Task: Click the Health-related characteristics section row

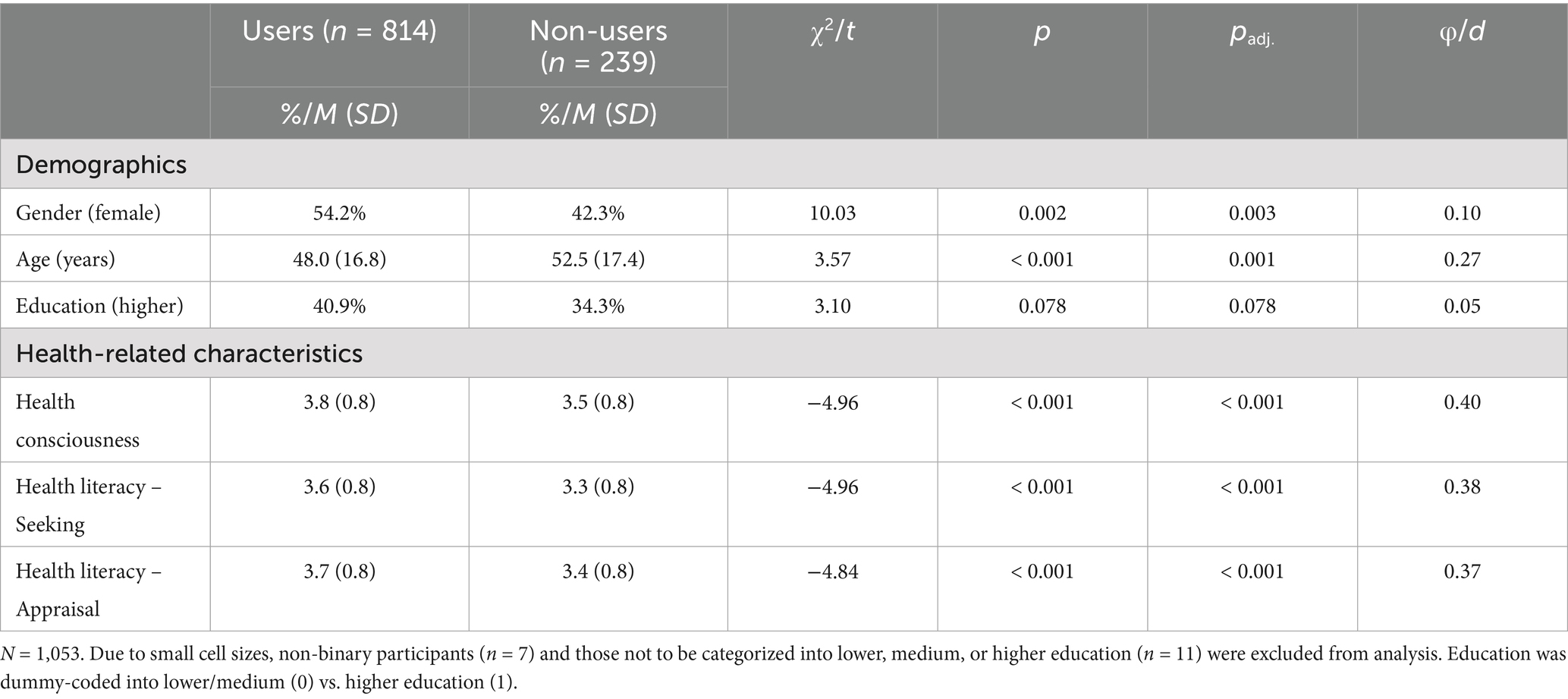Action: (x=189, y=354)
